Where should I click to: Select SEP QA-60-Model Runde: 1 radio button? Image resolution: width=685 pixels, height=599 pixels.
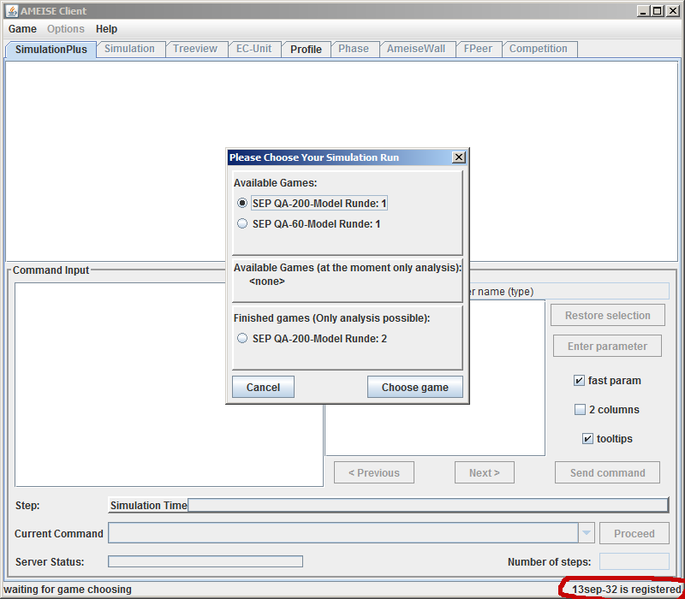tap(242, 224)
